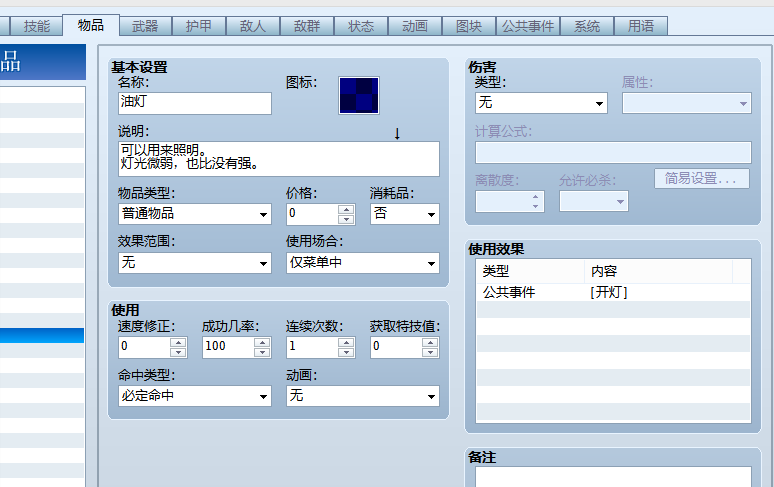This screenshot has height=487, width=774.
Task: Click the 名称 field containing 油灯
Action: (195, 103)
